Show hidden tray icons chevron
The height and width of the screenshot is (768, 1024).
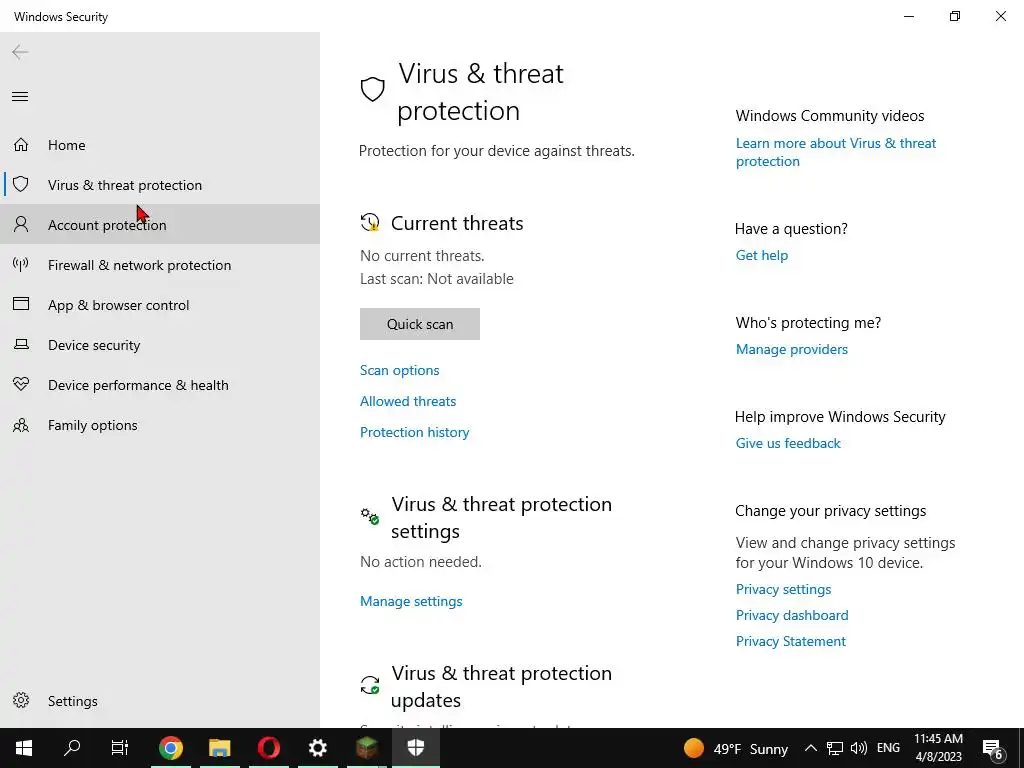pyautogui.click(x=810, y=748)
